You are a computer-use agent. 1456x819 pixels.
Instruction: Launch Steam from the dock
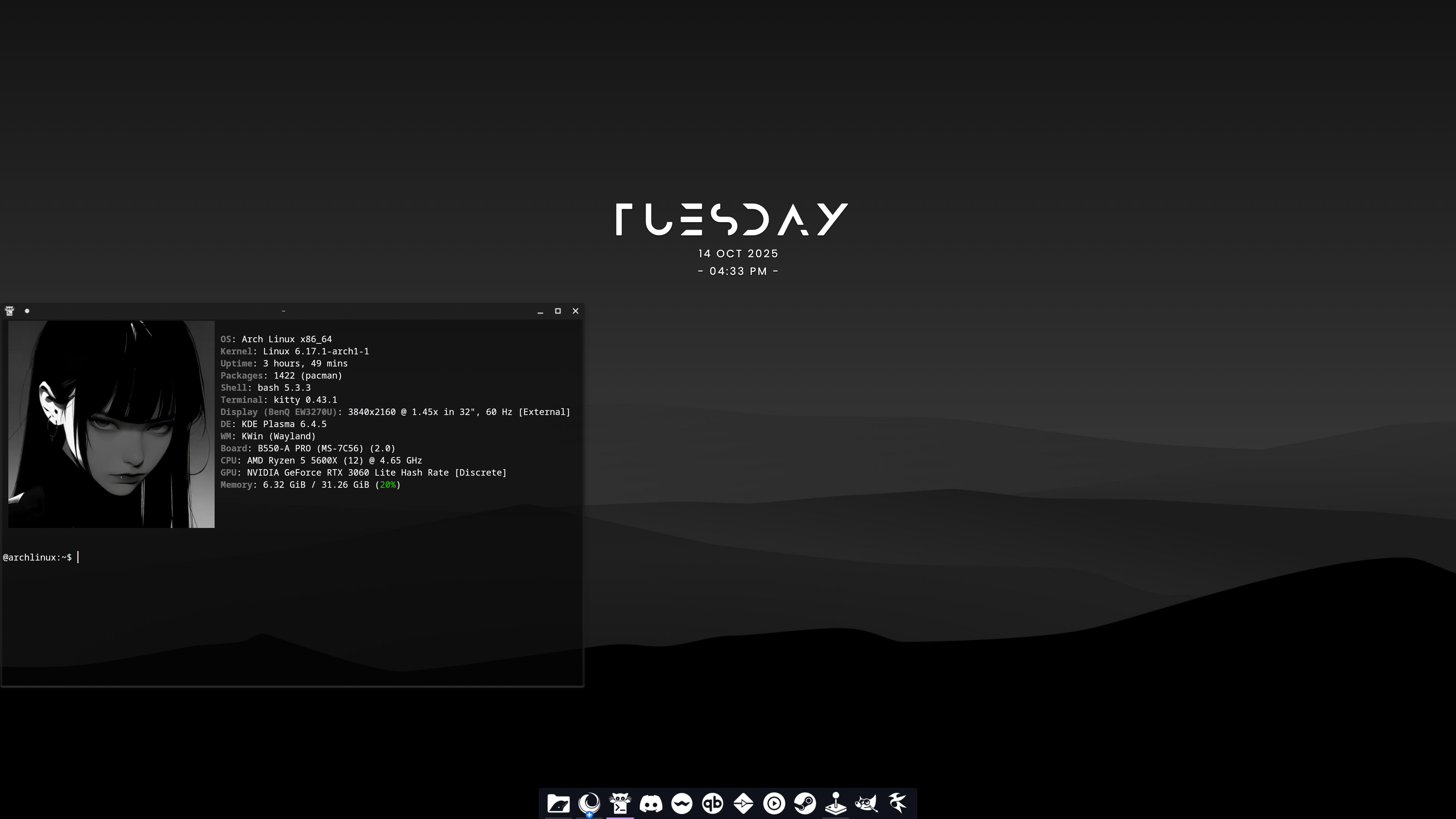click(x=805, y=803)
